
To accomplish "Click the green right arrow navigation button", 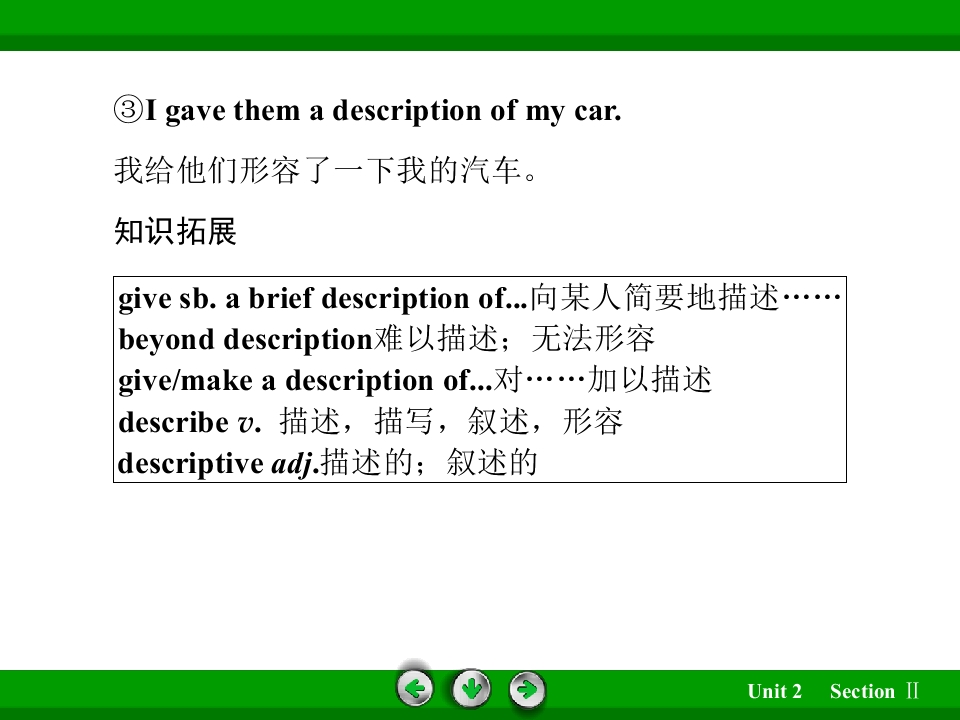I will pyautogui.click(x=527, y=689).
